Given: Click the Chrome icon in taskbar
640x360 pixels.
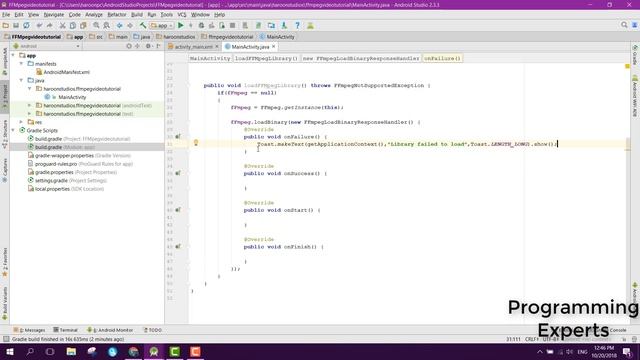Looking at the screenshot, I should click(x=133, y=351).
